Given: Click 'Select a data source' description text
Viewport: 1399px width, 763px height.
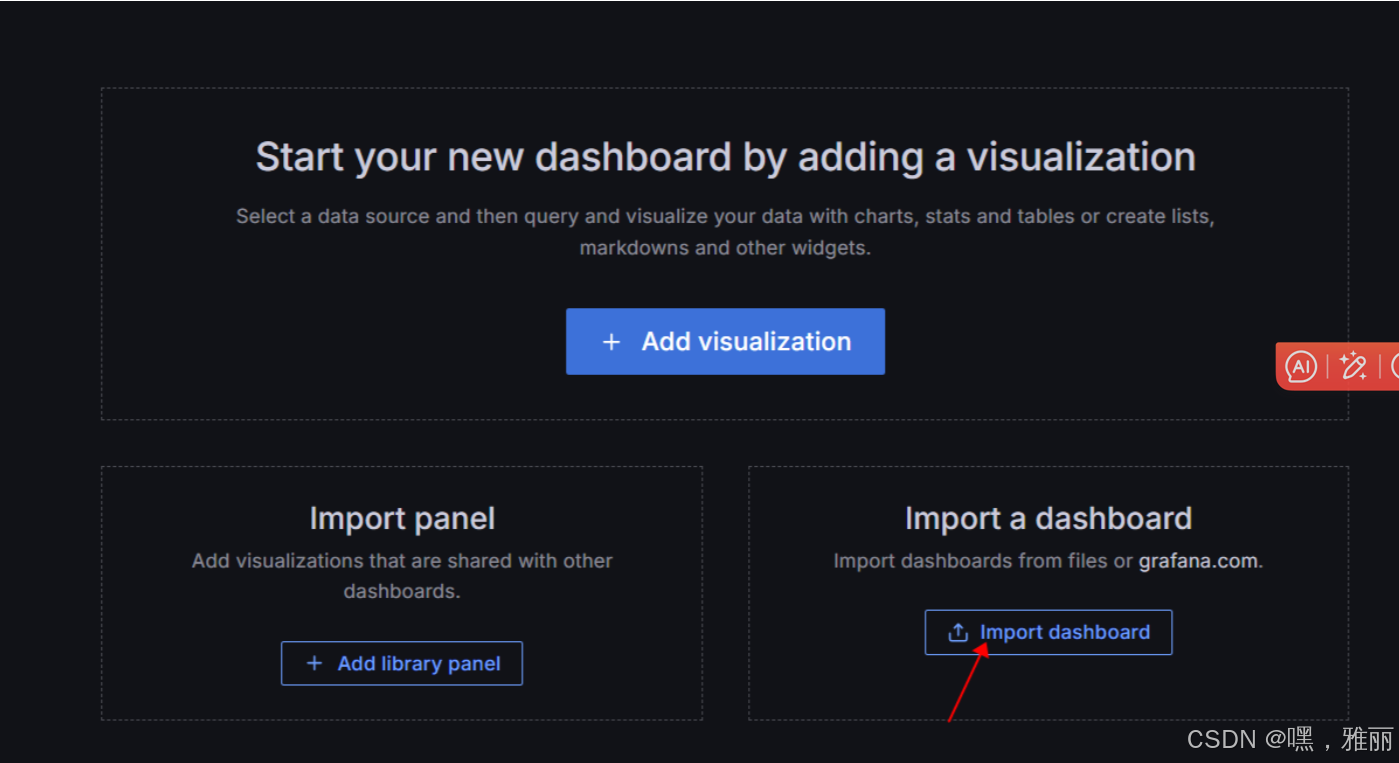Looking at the screenshot, I should pyautogui.click(x=725, y=232).
